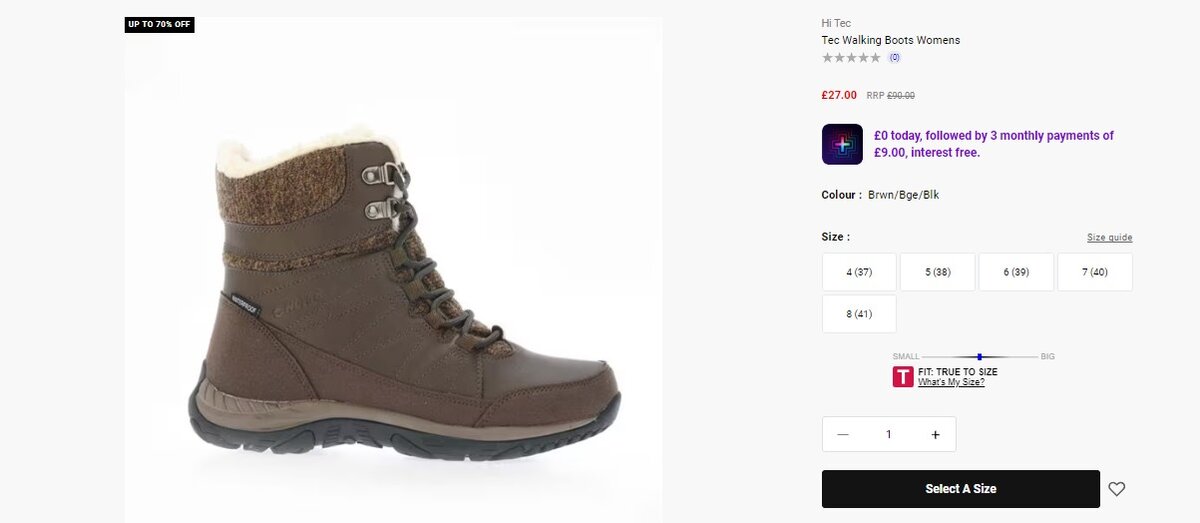Select size 8 (41)
Viewport: 1200px width, 523px height.
[x=859, y=314]
